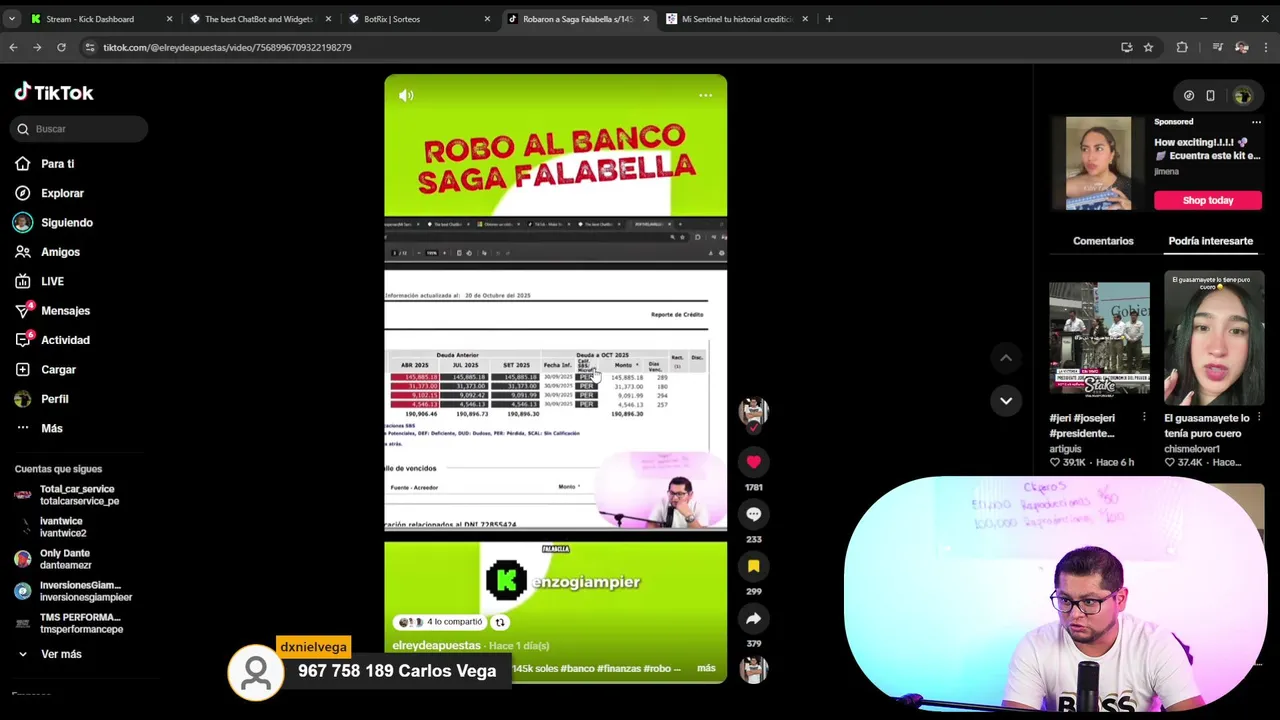This screenshot has height=720, width=1280.
Task: Open the sponsored jimena ad thumbnail
Action: tap(1098, 163)
